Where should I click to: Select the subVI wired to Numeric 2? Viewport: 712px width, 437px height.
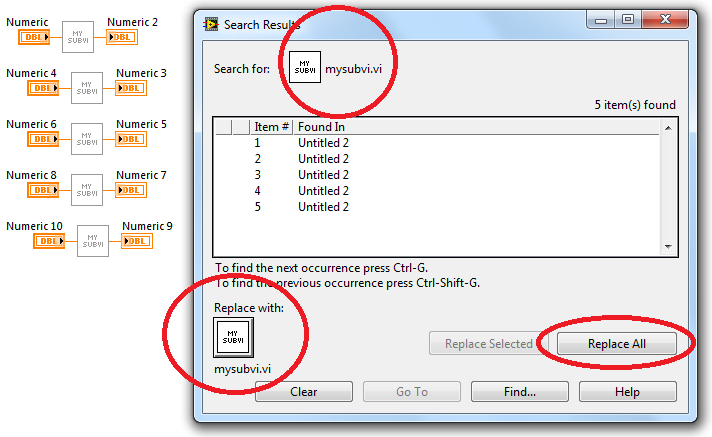tap(78, 37)
